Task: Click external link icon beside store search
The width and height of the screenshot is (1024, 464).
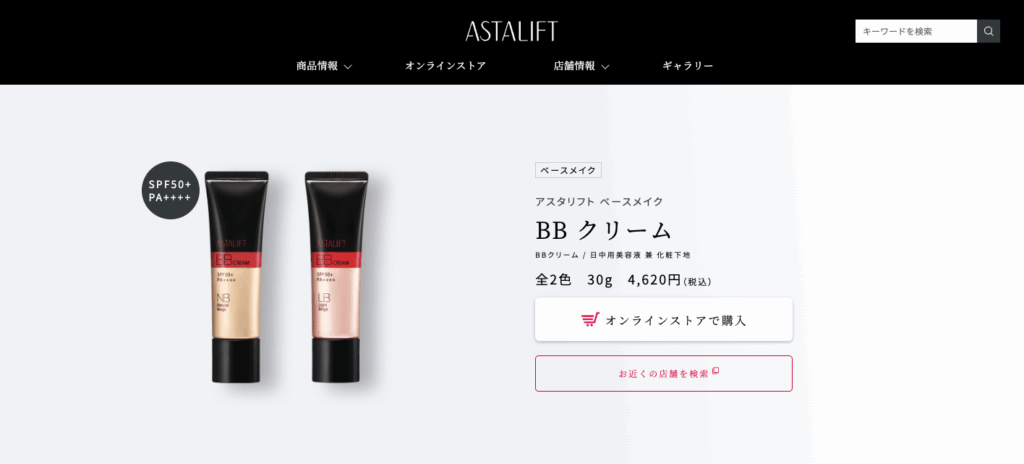Action: pos(715,371)
